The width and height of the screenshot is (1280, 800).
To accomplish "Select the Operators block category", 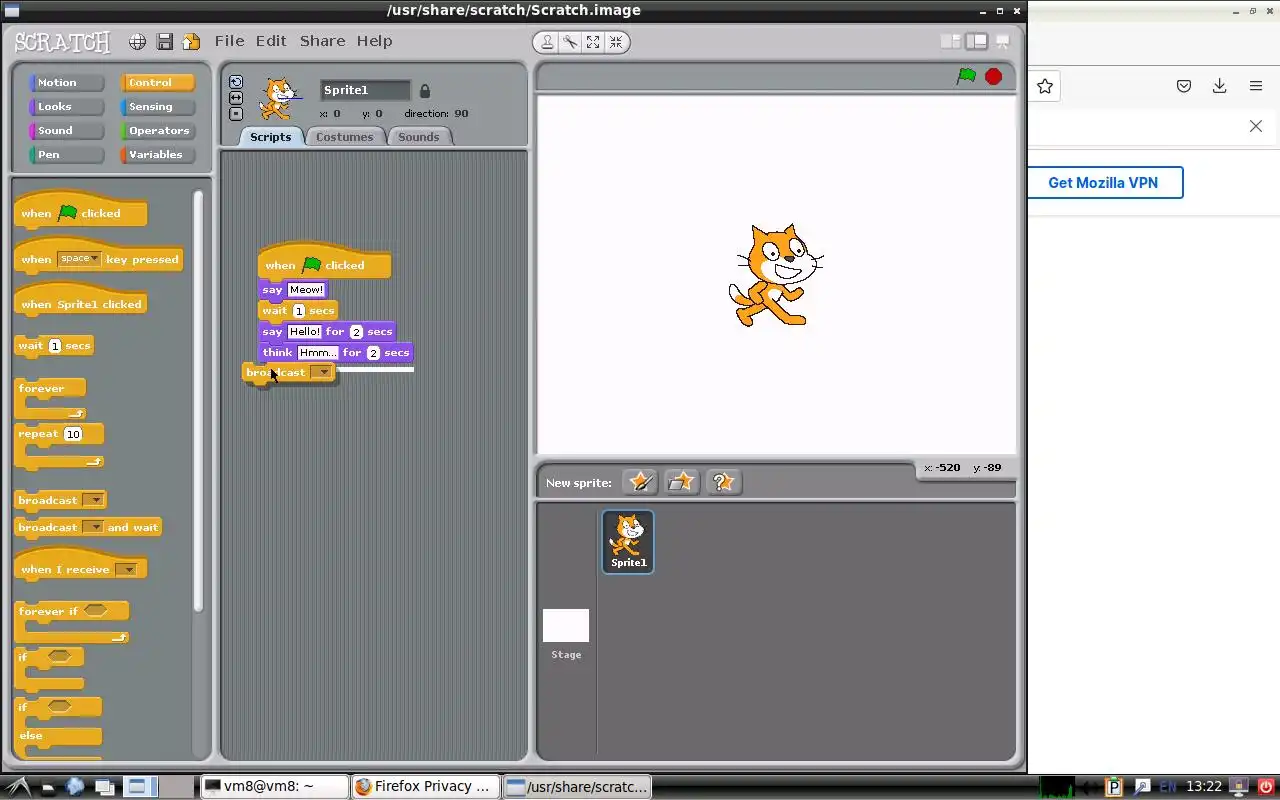I will (x=157, y=131).
